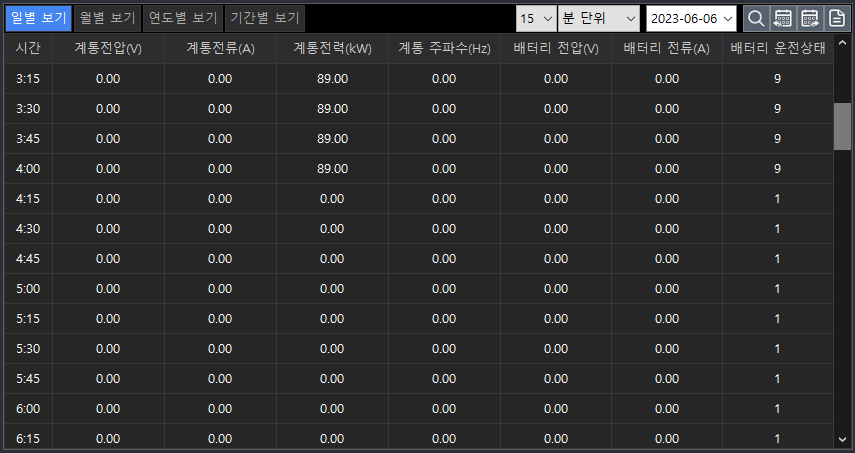Select the 5:00 time cell
Viewport: 855px width, 453px height.
tap(28, 288)
